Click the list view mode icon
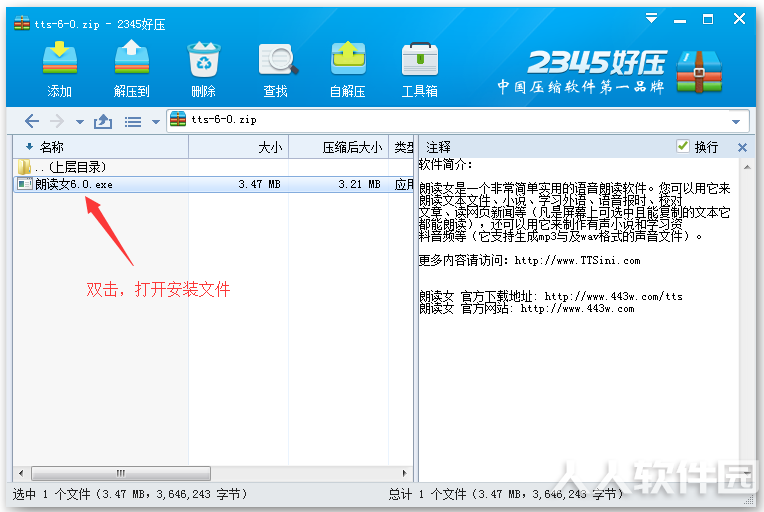The image size is (764, 512). pyautogui.click(x=133, y=121)
